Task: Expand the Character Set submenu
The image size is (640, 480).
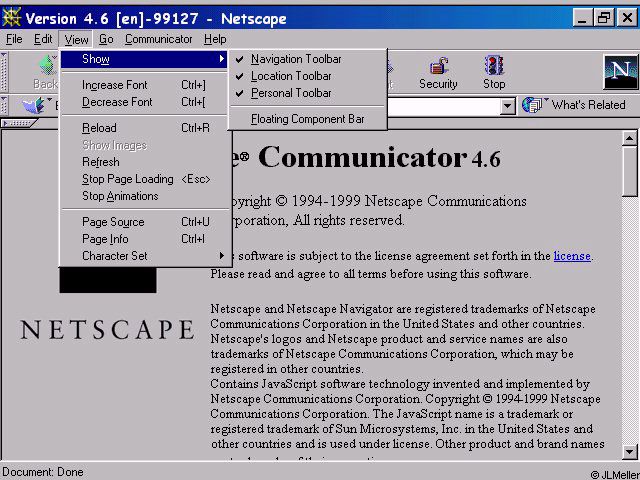Action: pos(144,256)
